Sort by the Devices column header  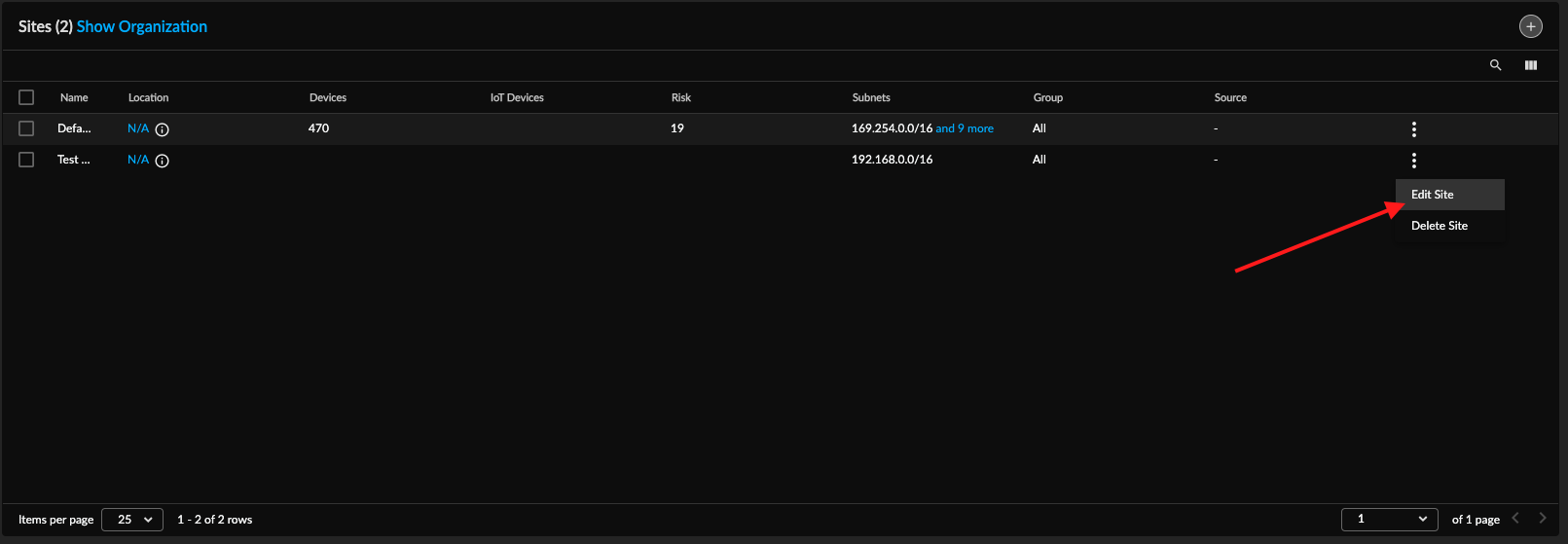(328, 97)
